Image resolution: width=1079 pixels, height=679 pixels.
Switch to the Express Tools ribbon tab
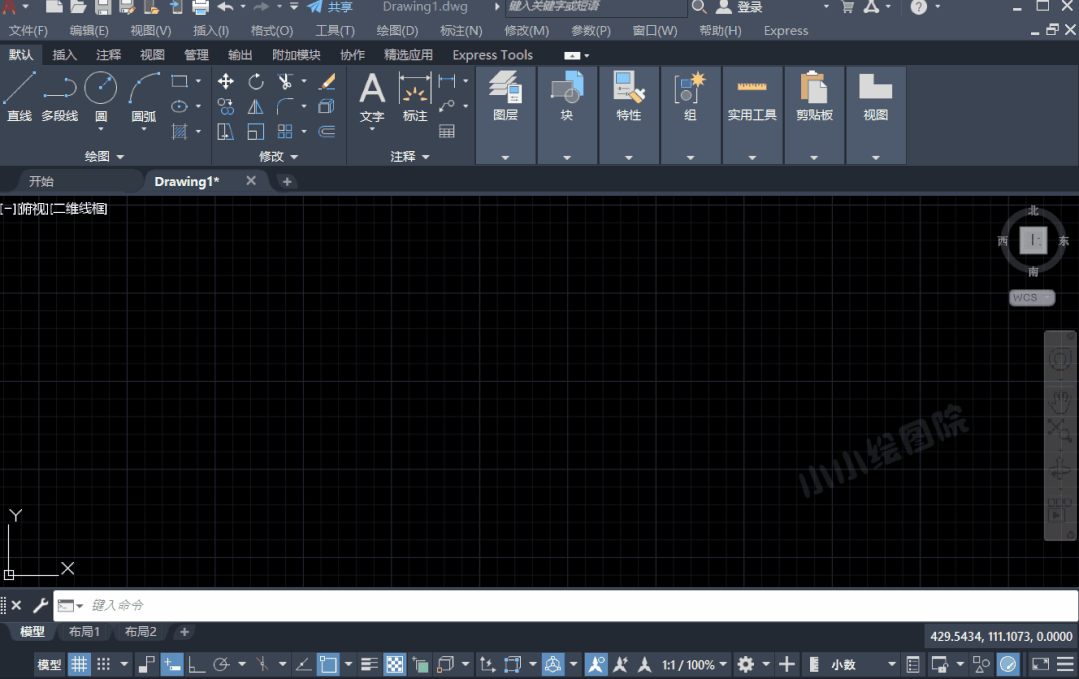click(x=493, y=55)
